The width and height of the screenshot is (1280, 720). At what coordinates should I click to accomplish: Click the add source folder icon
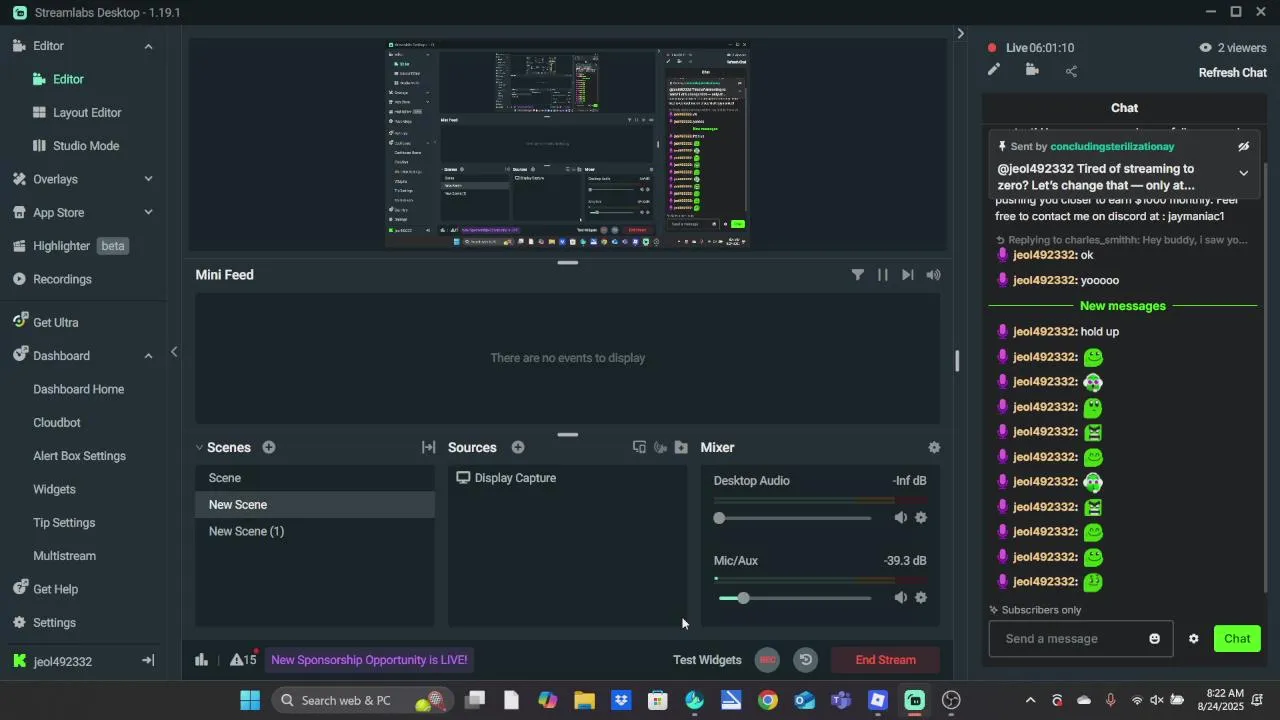[681, 448]
